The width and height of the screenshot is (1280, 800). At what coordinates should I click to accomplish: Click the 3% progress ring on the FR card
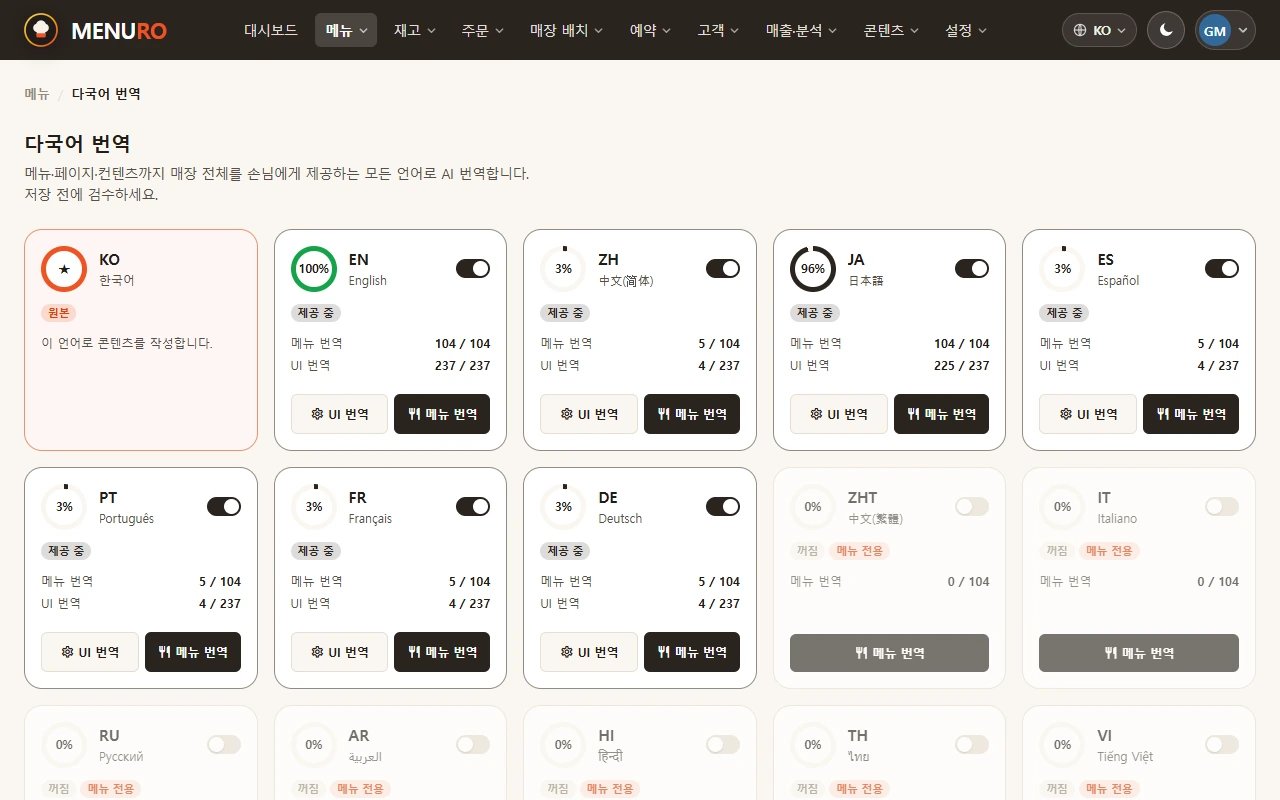tap(314, 507)
